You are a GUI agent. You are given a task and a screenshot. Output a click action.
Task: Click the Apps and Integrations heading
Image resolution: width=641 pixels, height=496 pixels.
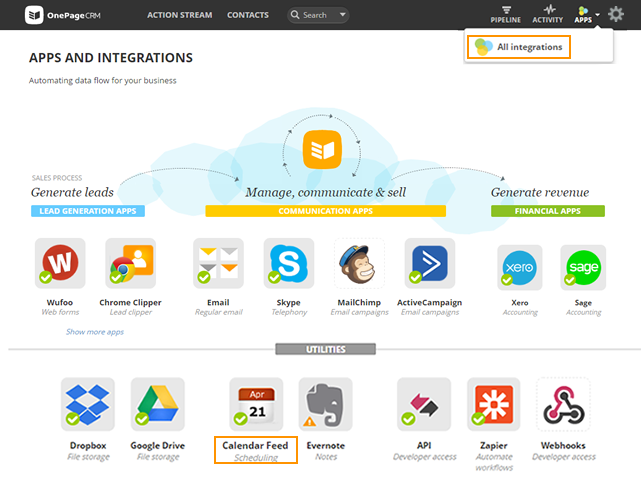111,58
